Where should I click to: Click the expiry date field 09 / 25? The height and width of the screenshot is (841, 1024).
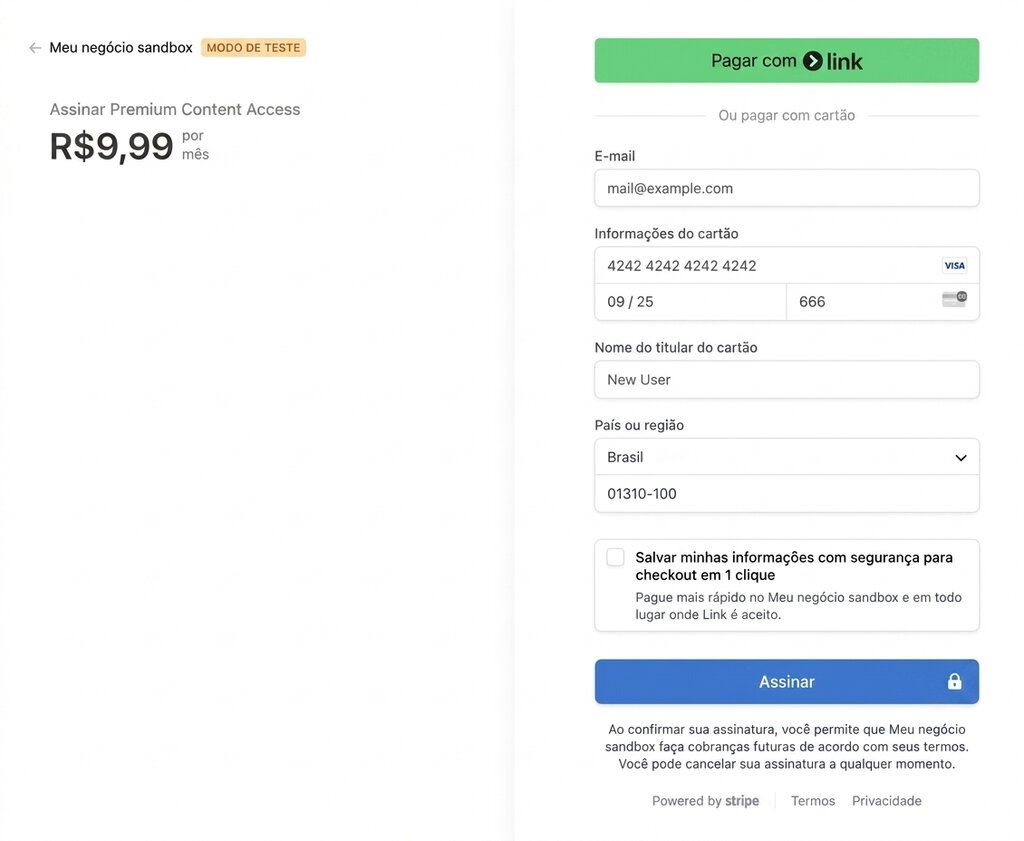click(x=690, y=302)
